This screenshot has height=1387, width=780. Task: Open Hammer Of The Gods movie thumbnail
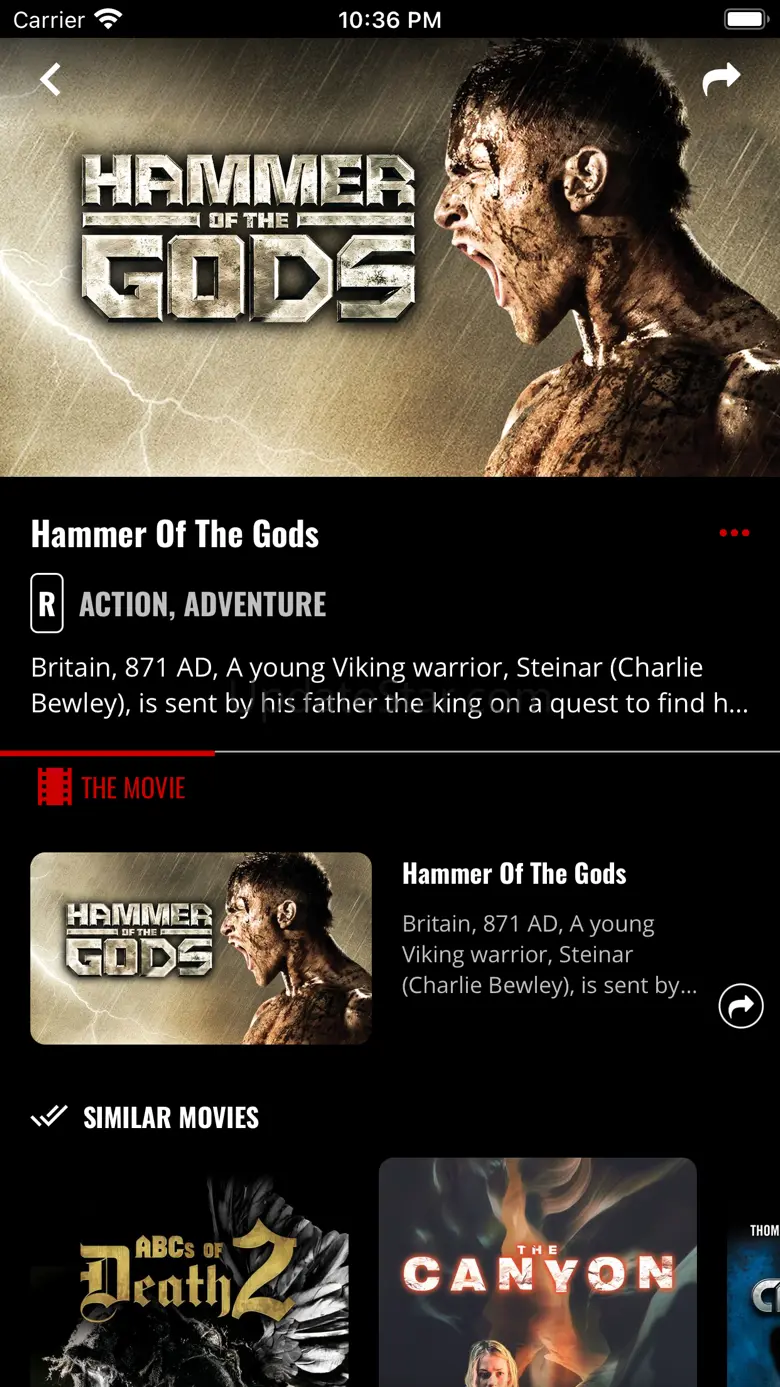pos(201,948)
